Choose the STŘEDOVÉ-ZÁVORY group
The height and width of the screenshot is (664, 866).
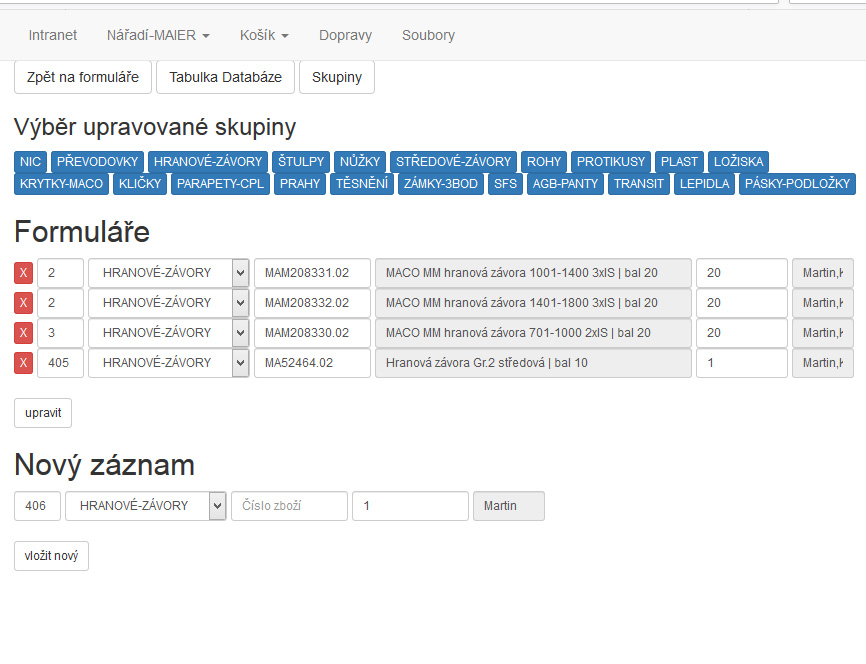click(453, 162)
